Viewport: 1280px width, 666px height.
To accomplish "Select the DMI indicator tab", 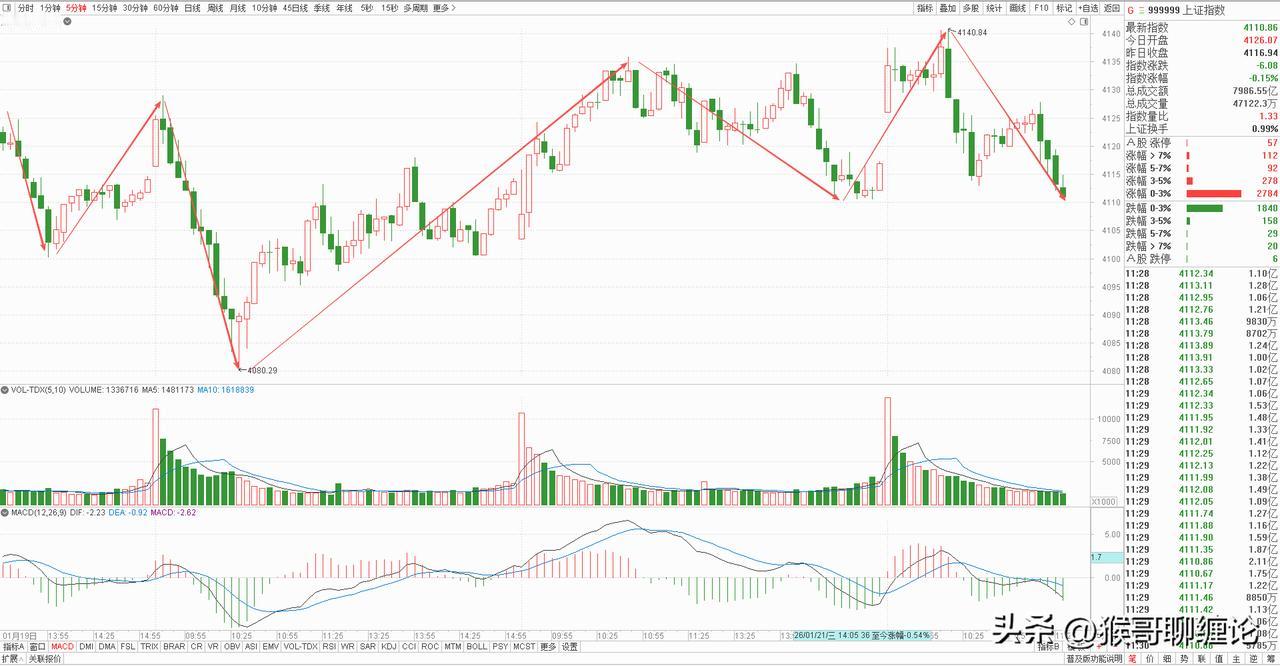I will [86, 647].
